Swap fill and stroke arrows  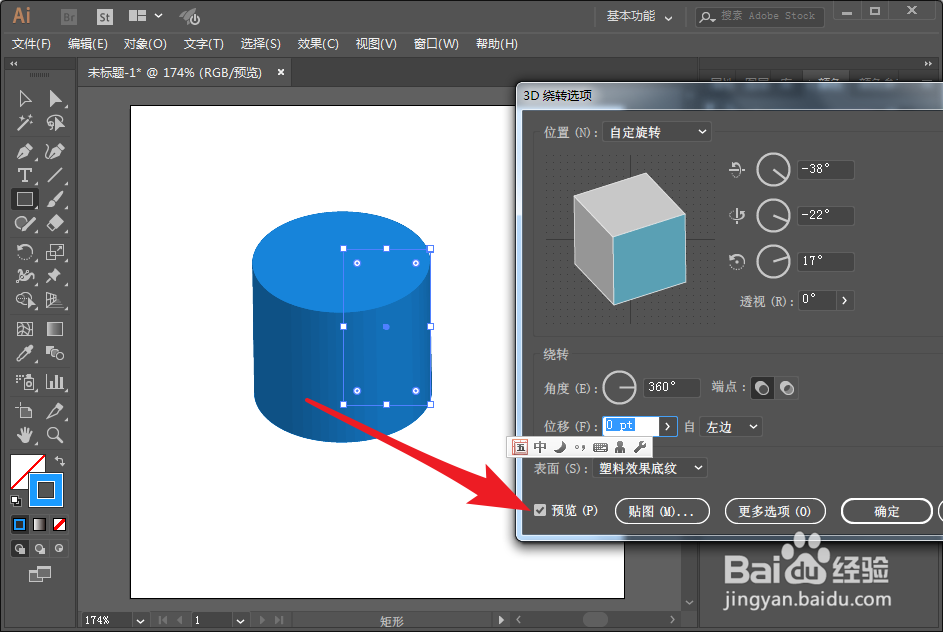[60, 461]
